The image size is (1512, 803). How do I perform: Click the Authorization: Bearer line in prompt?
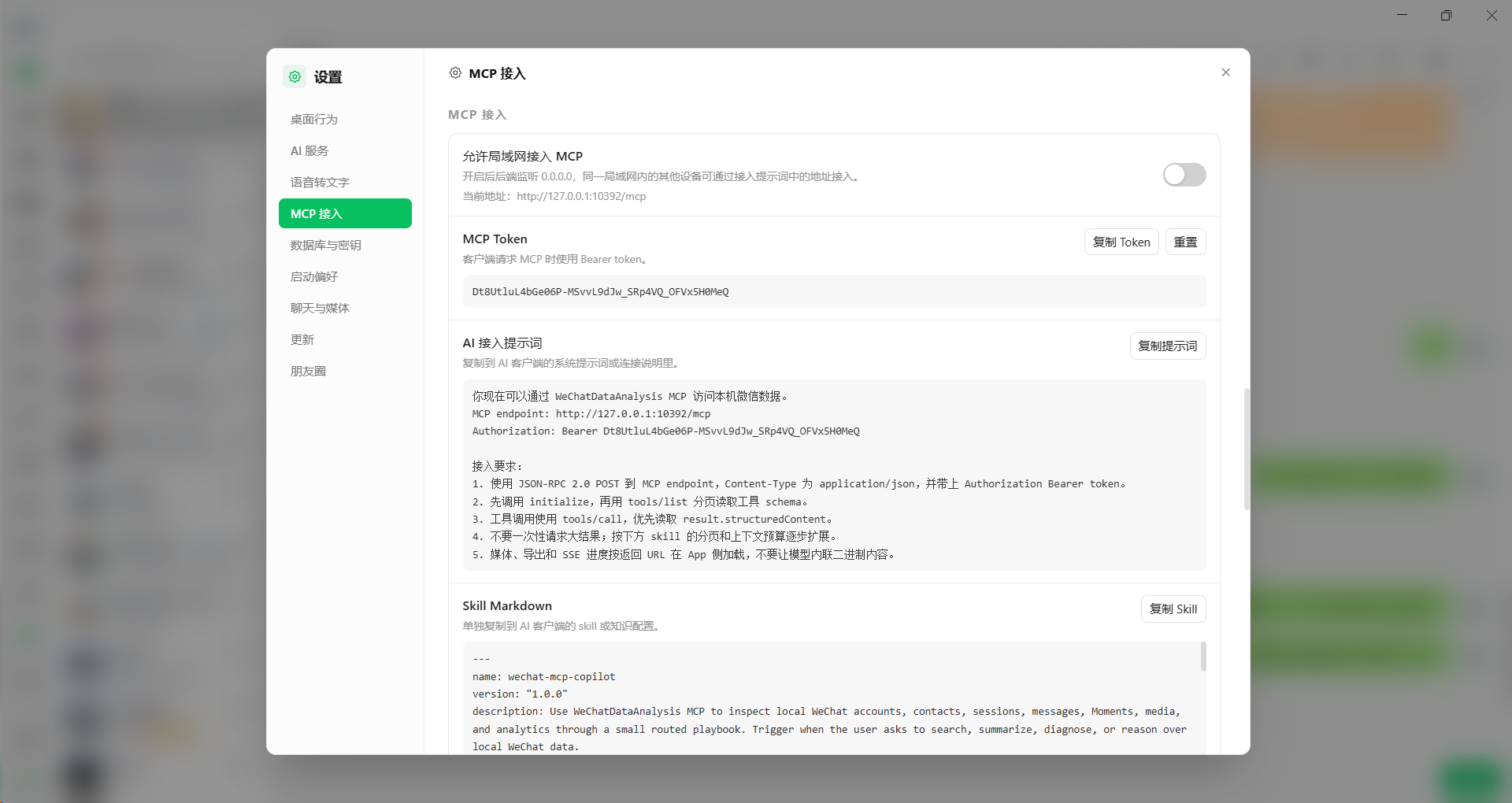(x=666, y=431)
